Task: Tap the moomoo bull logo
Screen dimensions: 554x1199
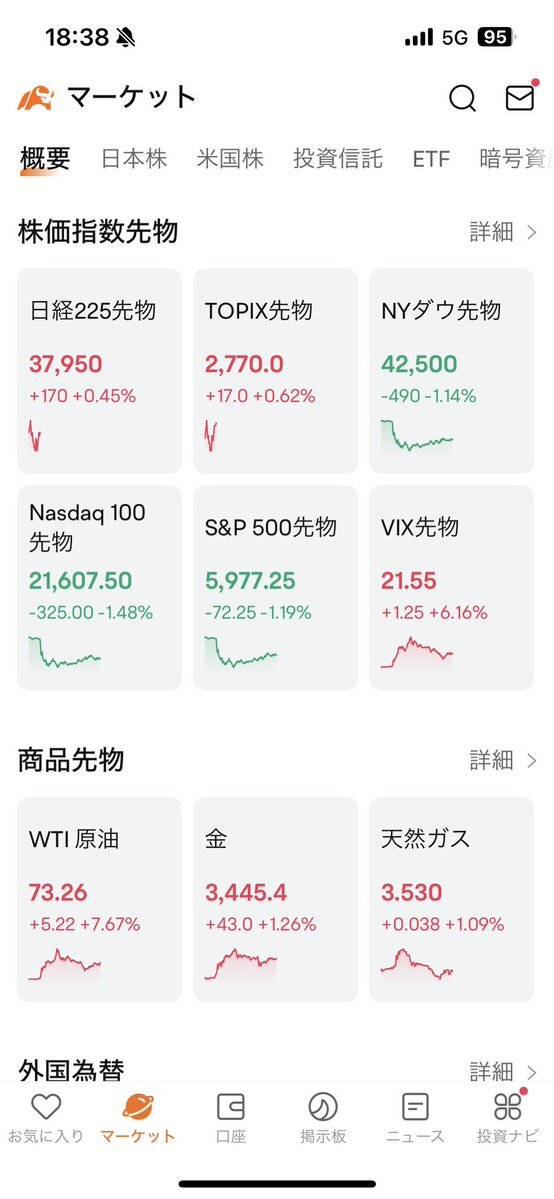Action: click(35, 98)
